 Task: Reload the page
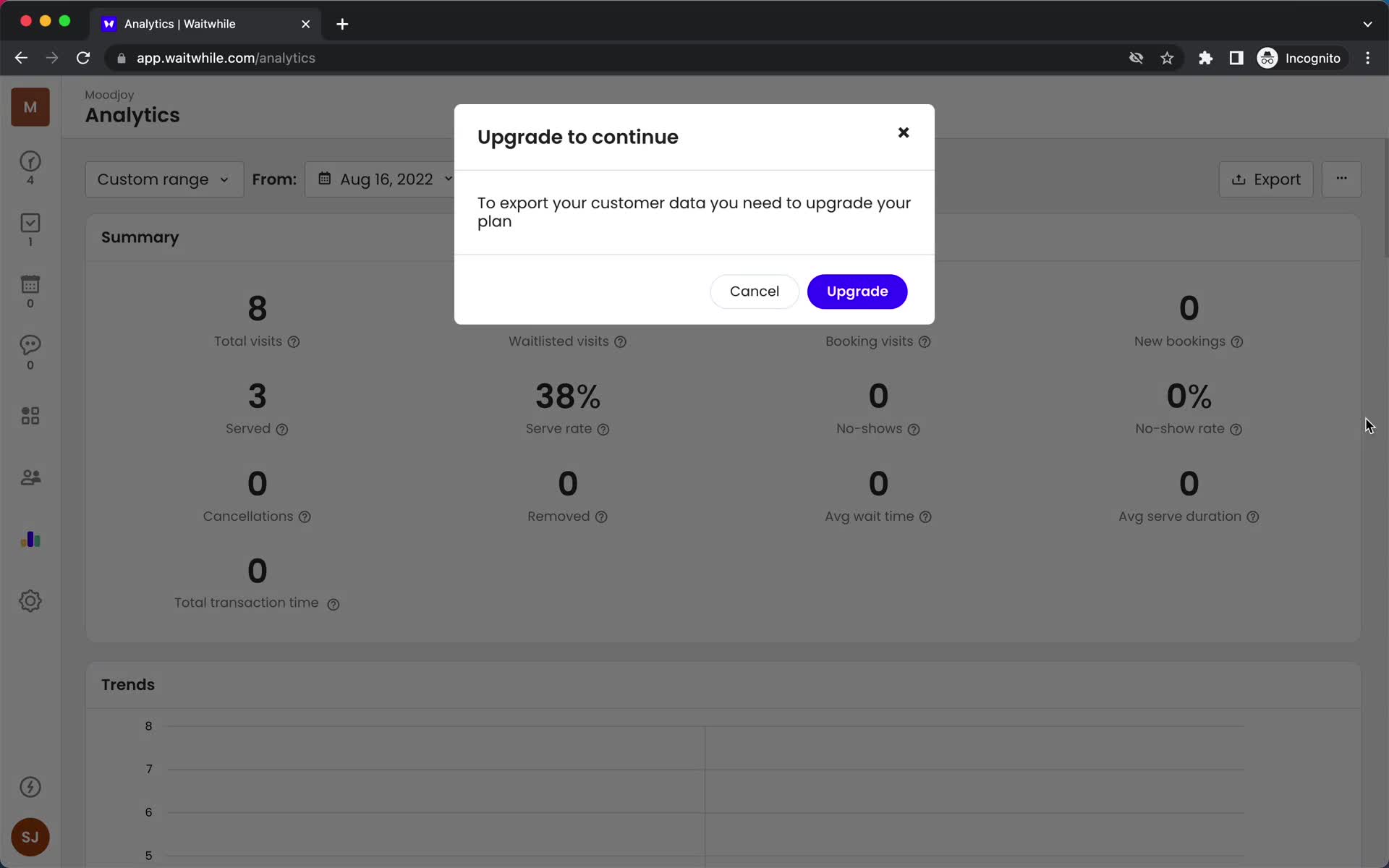[83, 58]
